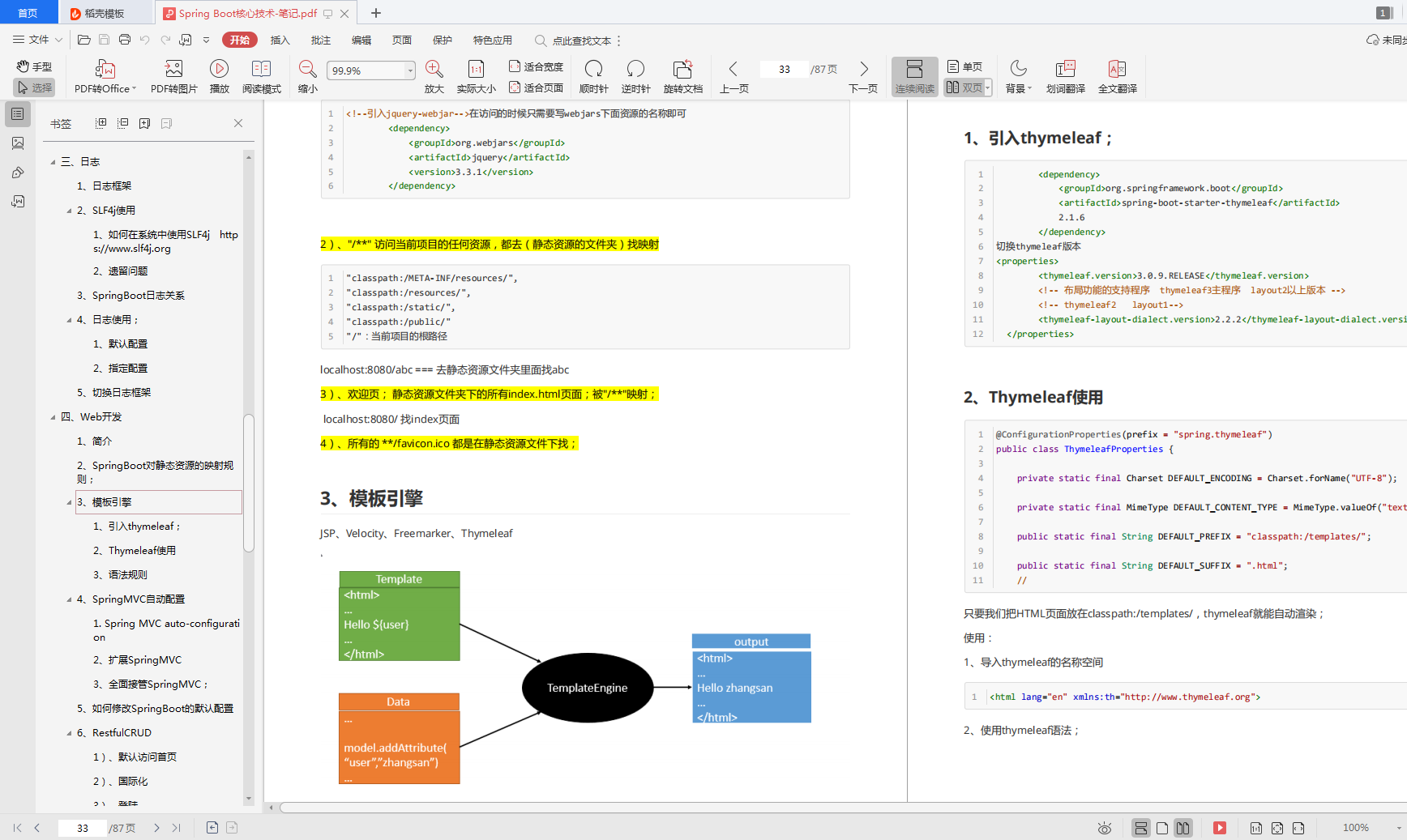Viewport: 1407px width, 840px height.
Task: Click bookmark panel vertical scrollbar
Action: [249, 484]
